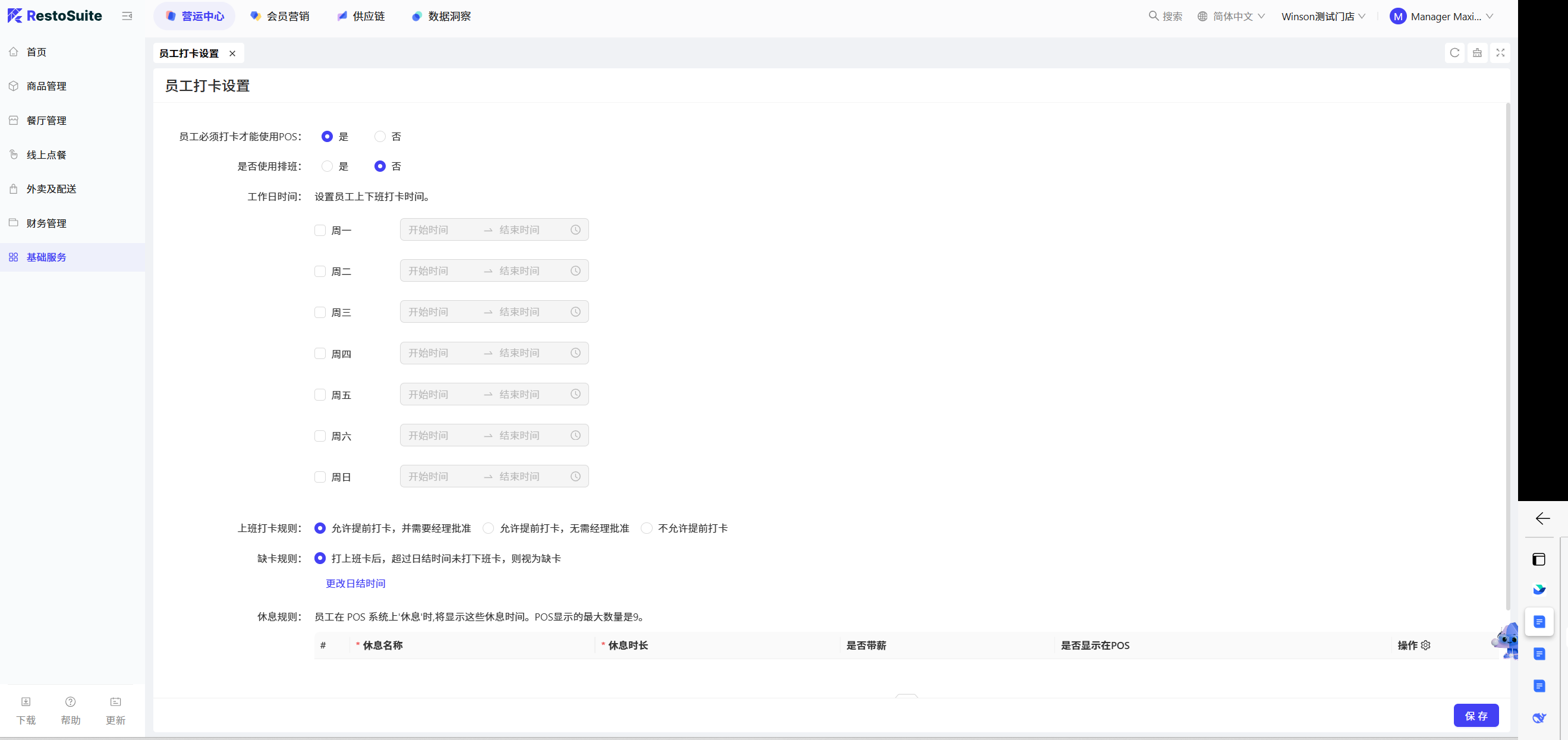
Task: Click the 更改日结时间 link
Action: click(355, 583)
